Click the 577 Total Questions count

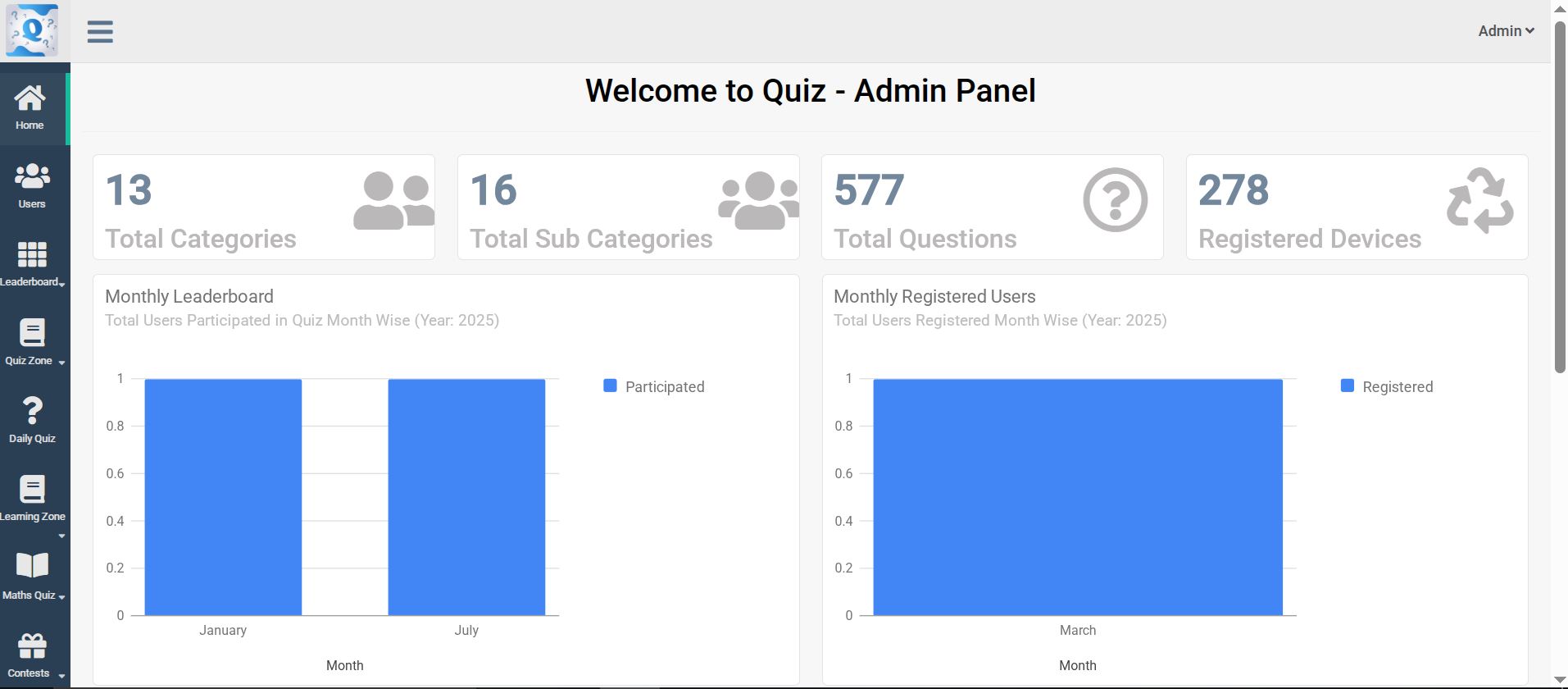click(869, 190)
